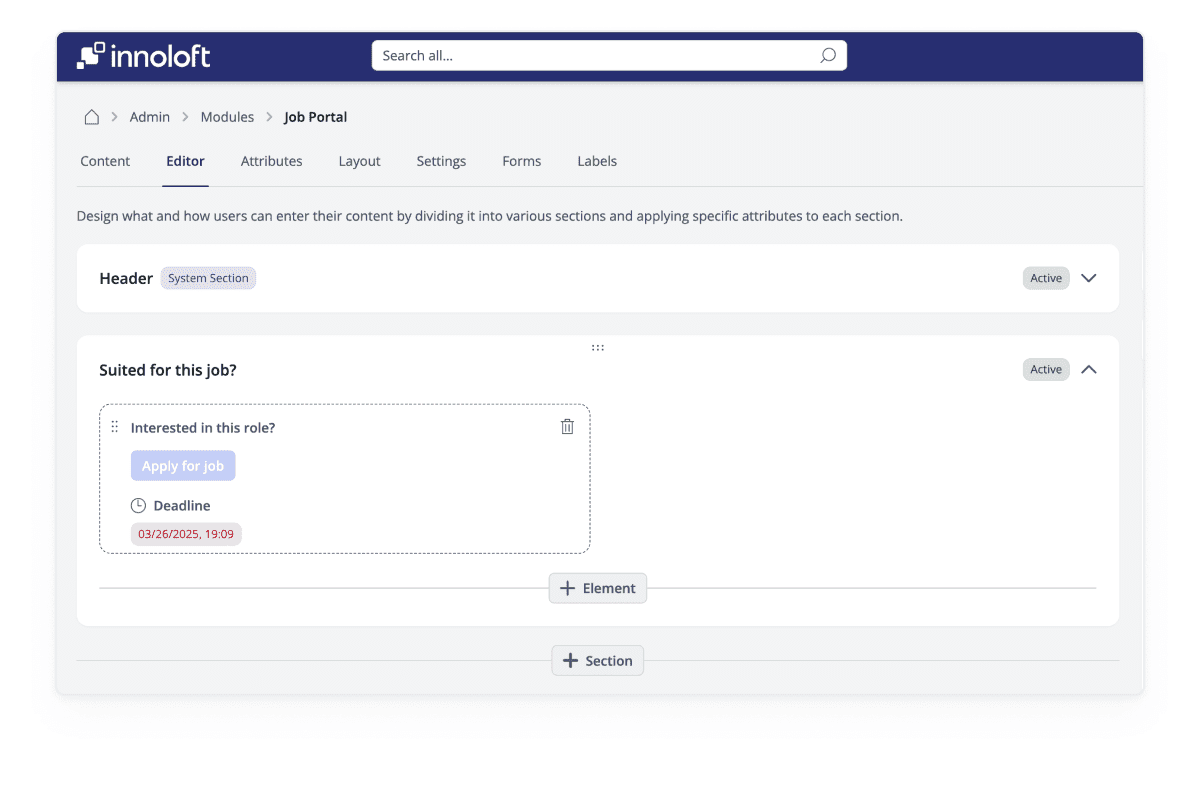Click the drag handle of the element card
The image size is (1200, 794).
pyautogui.click(x=114, y=427)
